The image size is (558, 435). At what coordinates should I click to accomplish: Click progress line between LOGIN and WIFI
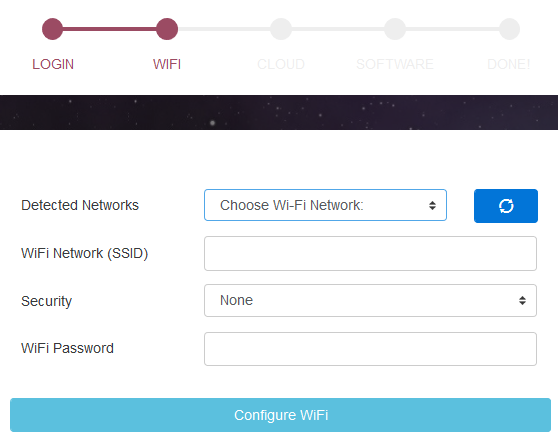pyautogui.click(x=110, y=29)
